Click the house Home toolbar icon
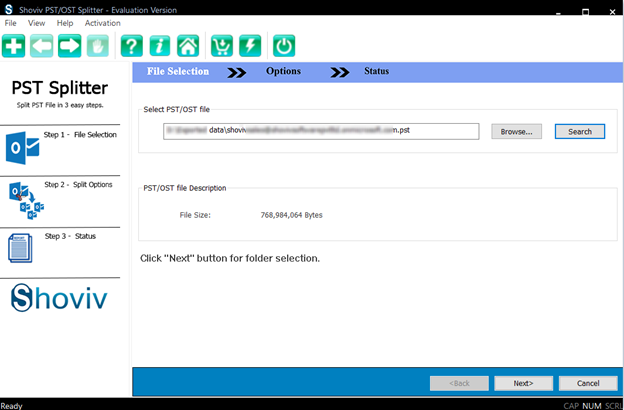Screen dimensions: 624x410 click(x=188, y=46)
